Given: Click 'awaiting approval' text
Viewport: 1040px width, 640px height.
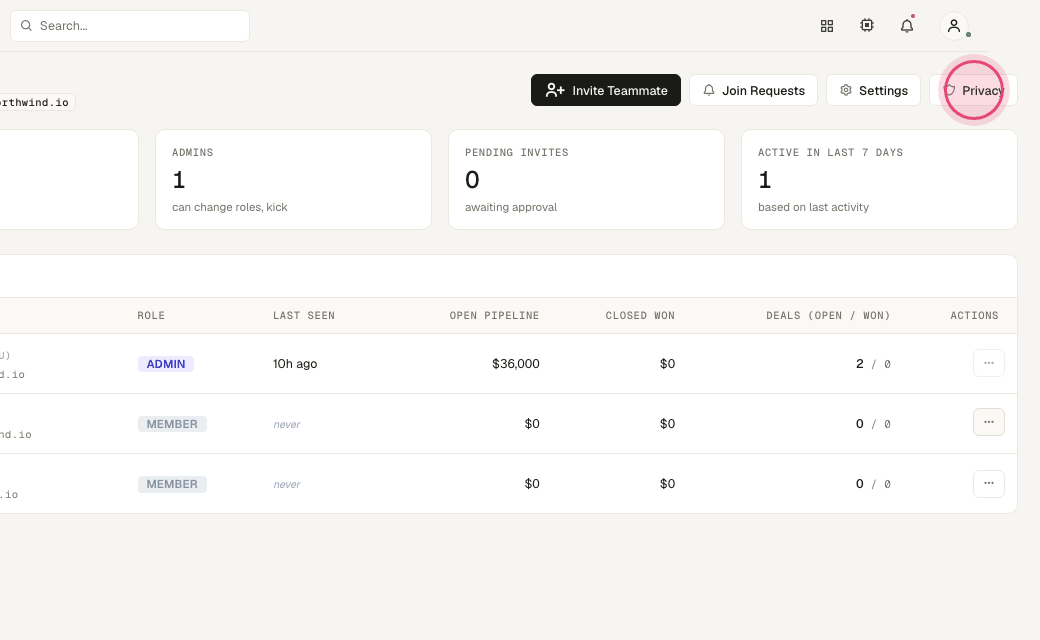Looking at the screenshot, I should click(x=511, y=207).
